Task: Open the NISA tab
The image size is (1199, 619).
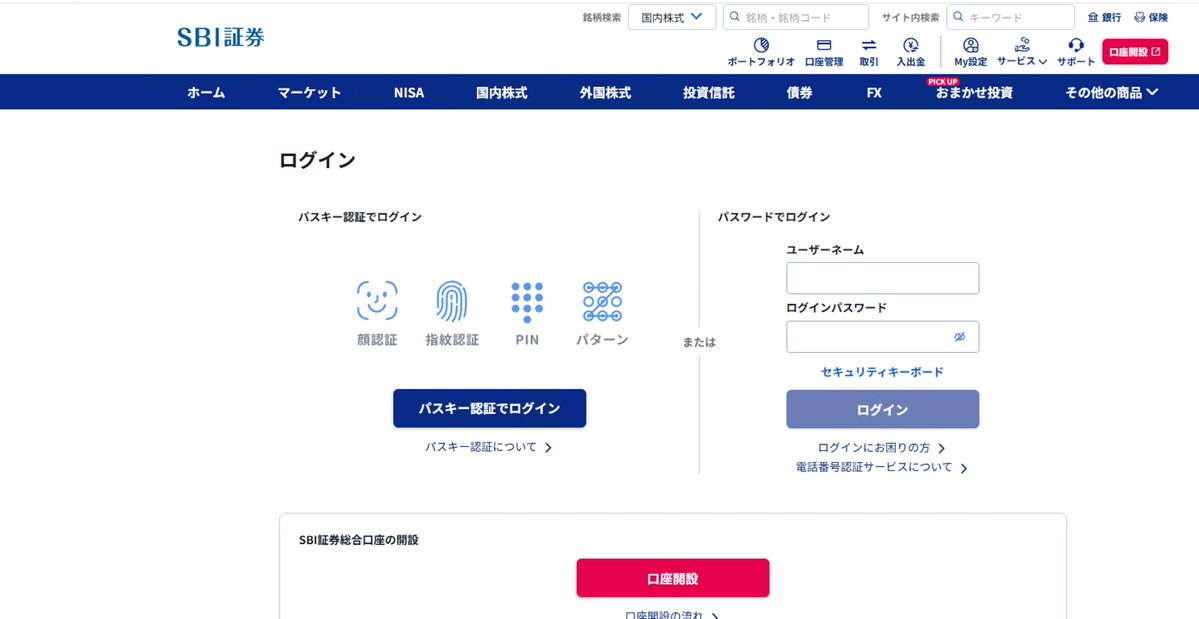Action: point(409,92)
